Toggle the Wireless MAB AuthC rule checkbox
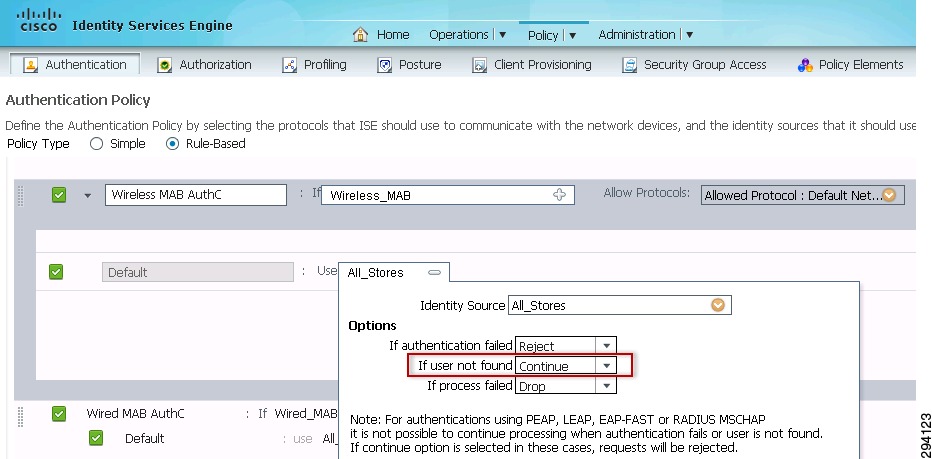Viewport: 932px width, 459px height. pos(59,194)
